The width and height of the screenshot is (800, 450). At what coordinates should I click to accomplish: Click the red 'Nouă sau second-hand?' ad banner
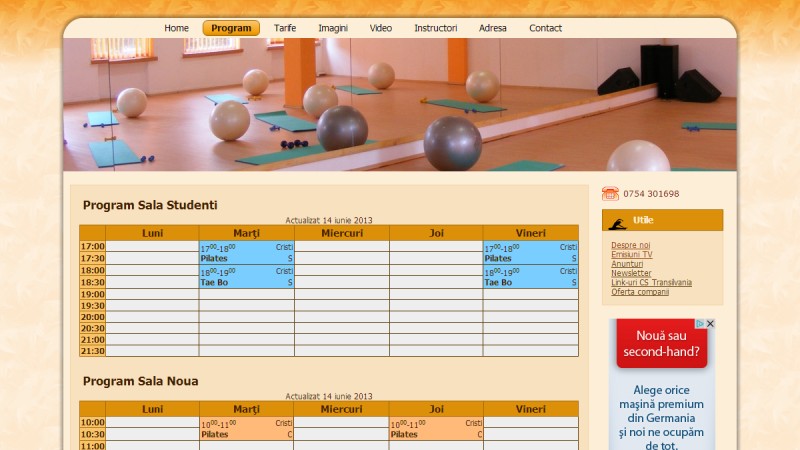[661, 344]
